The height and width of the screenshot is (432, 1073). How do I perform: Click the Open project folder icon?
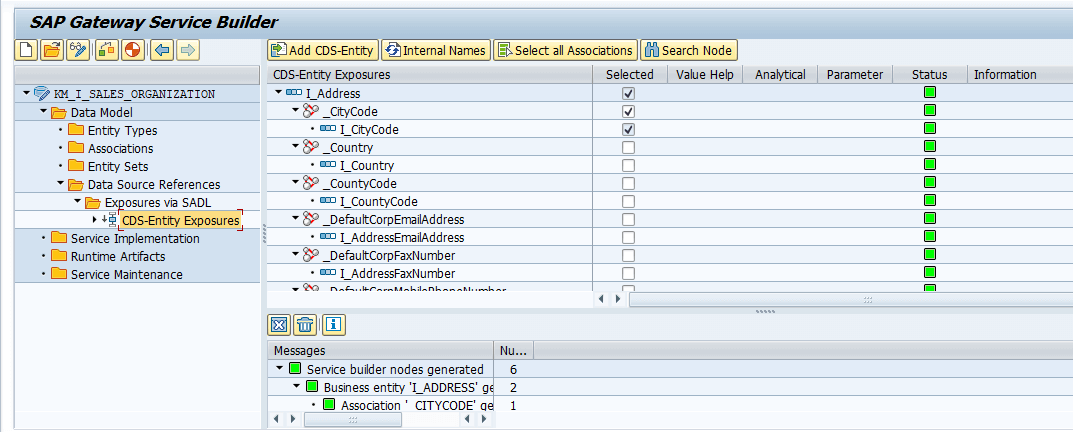click(52, 50)
